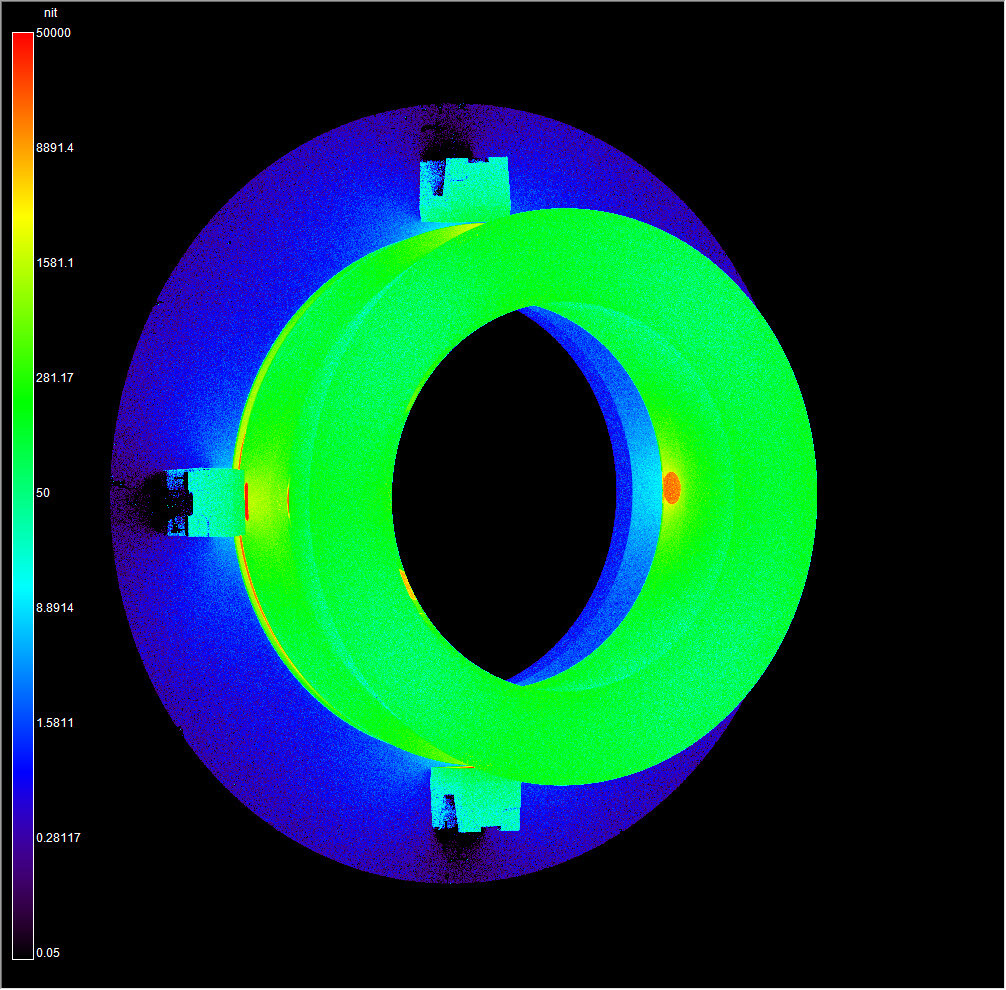Click the red top of the color bar

pyautogui.click(x=22, y=42)
